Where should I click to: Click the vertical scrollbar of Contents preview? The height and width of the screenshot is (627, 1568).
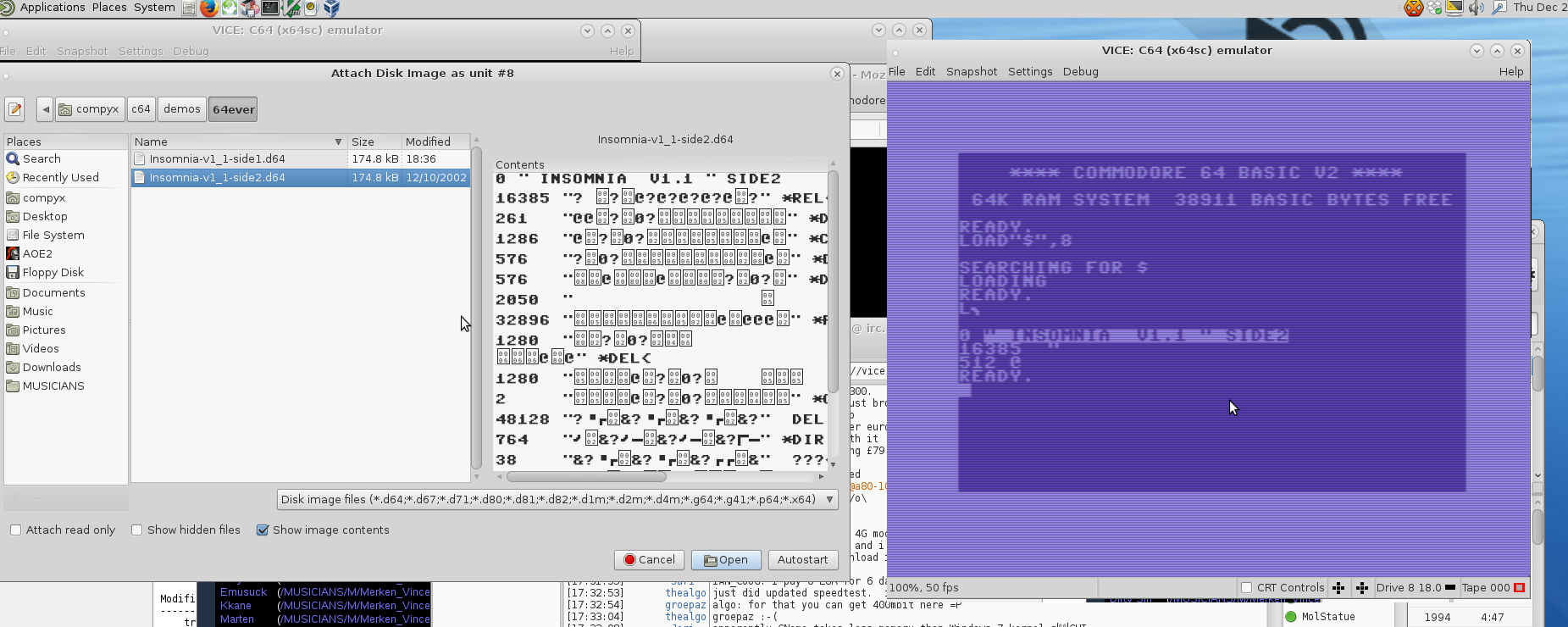[833, 281]
